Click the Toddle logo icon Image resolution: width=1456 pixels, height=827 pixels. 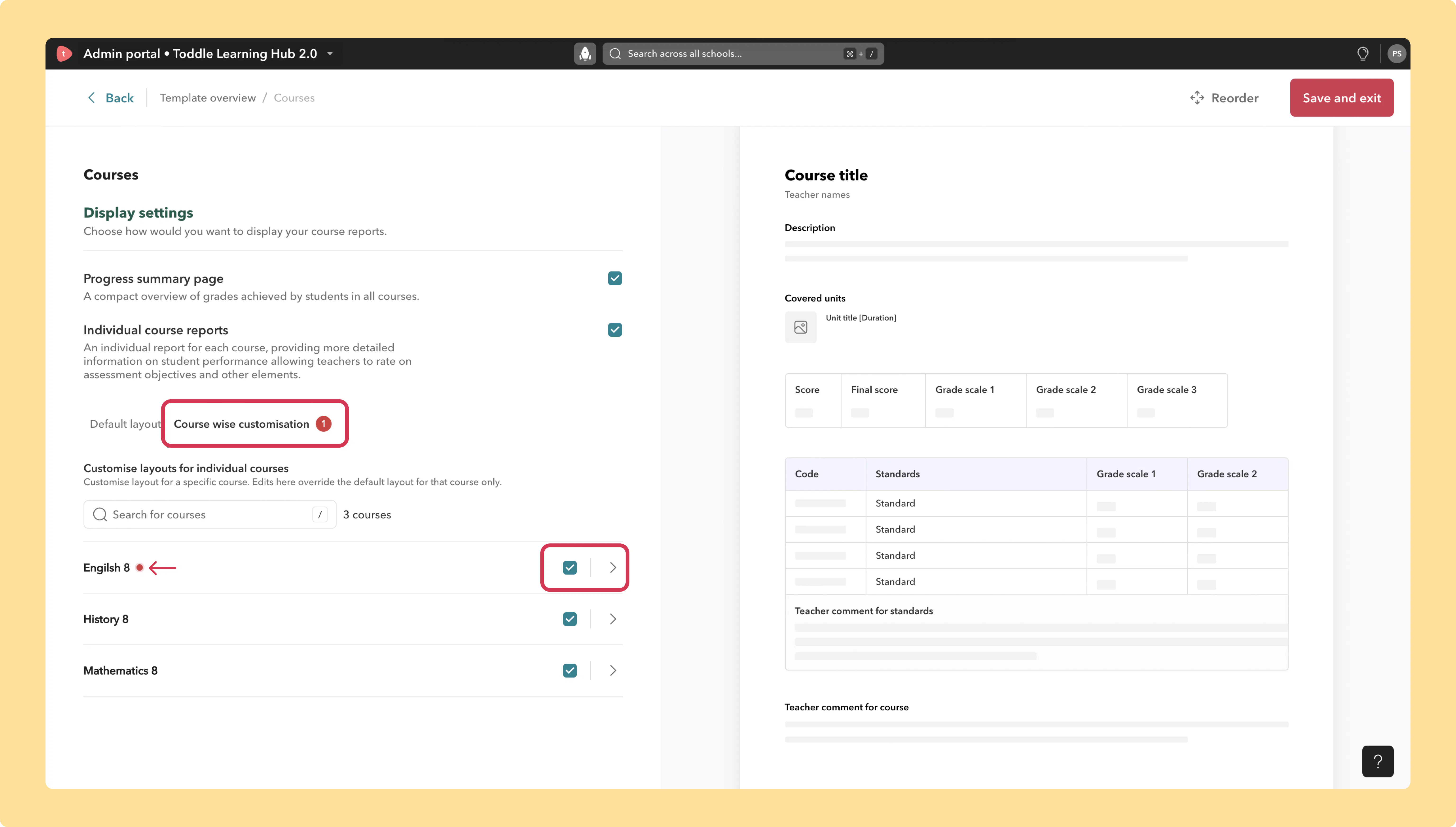click(64, 53)
